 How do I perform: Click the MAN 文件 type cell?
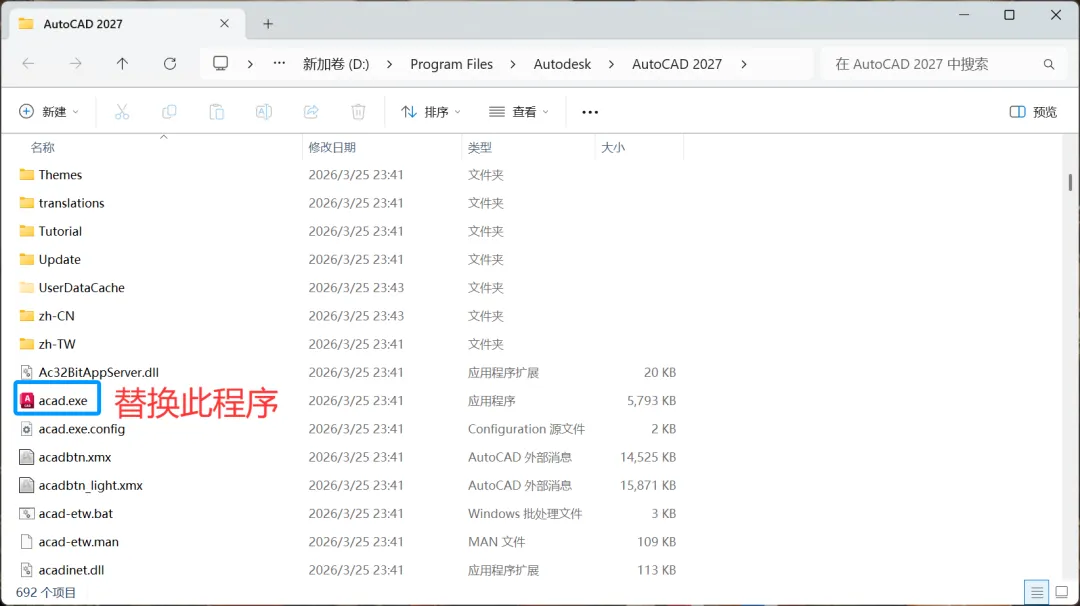pyautogui.click(x=496, y=542)
